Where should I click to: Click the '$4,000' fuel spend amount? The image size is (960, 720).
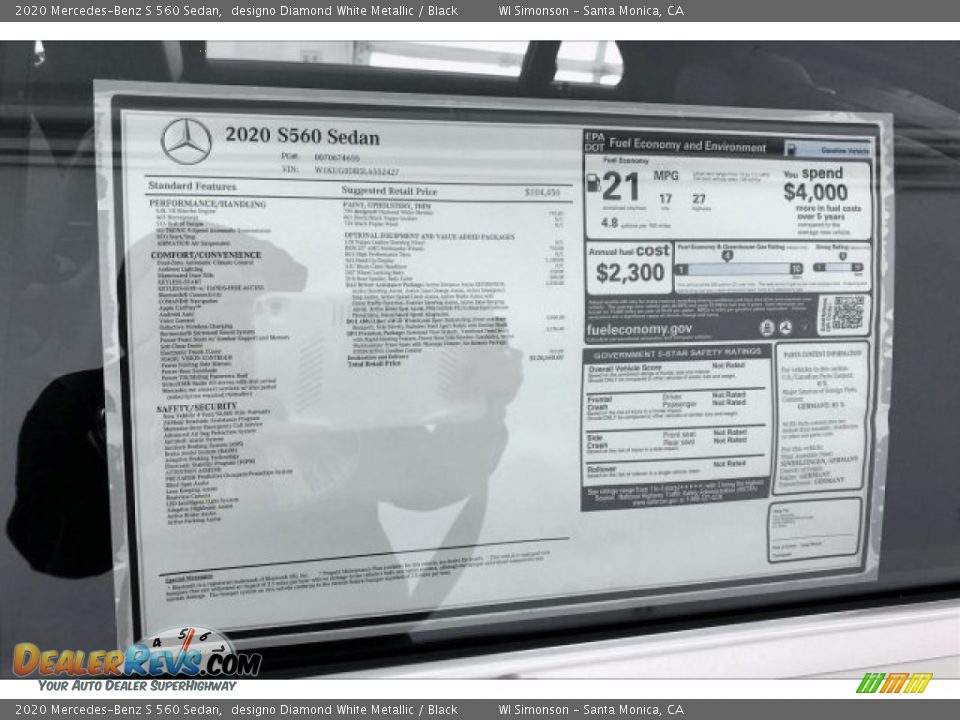816,192
